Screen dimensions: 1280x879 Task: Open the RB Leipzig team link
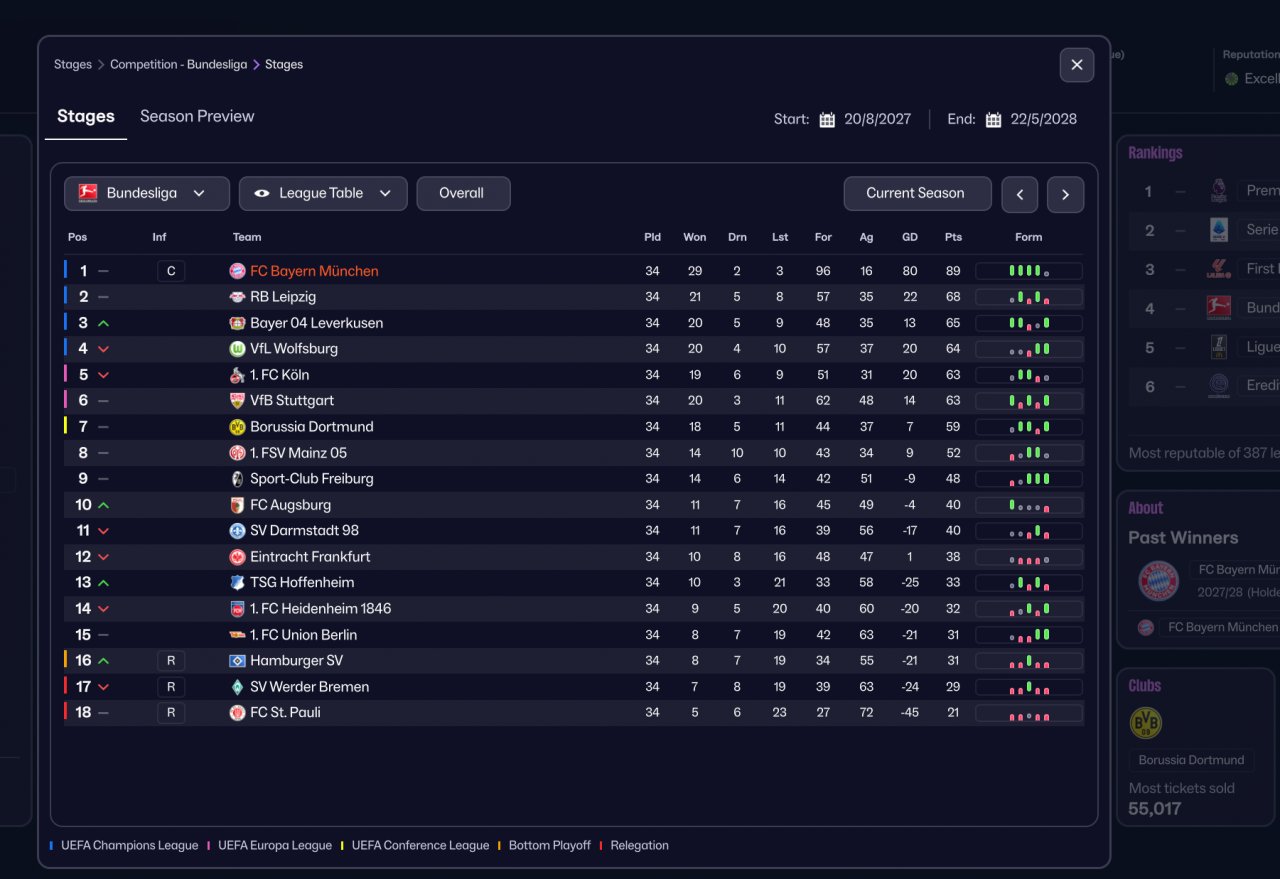tap(283, 297)
